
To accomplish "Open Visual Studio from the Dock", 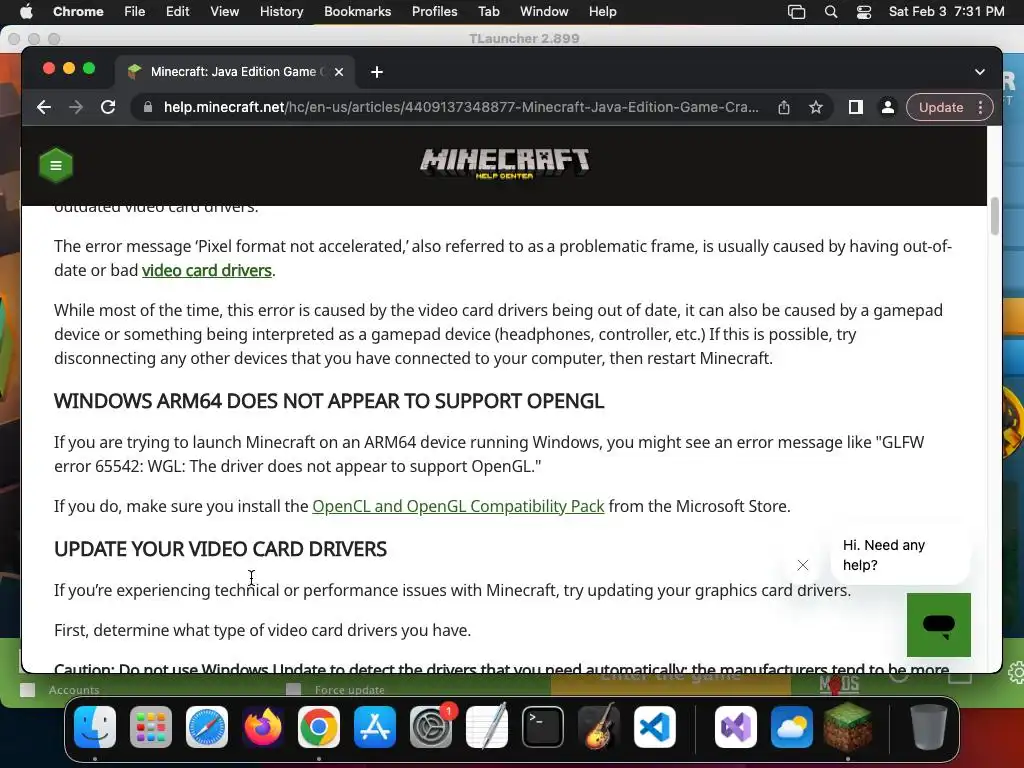I will [736, 726].
